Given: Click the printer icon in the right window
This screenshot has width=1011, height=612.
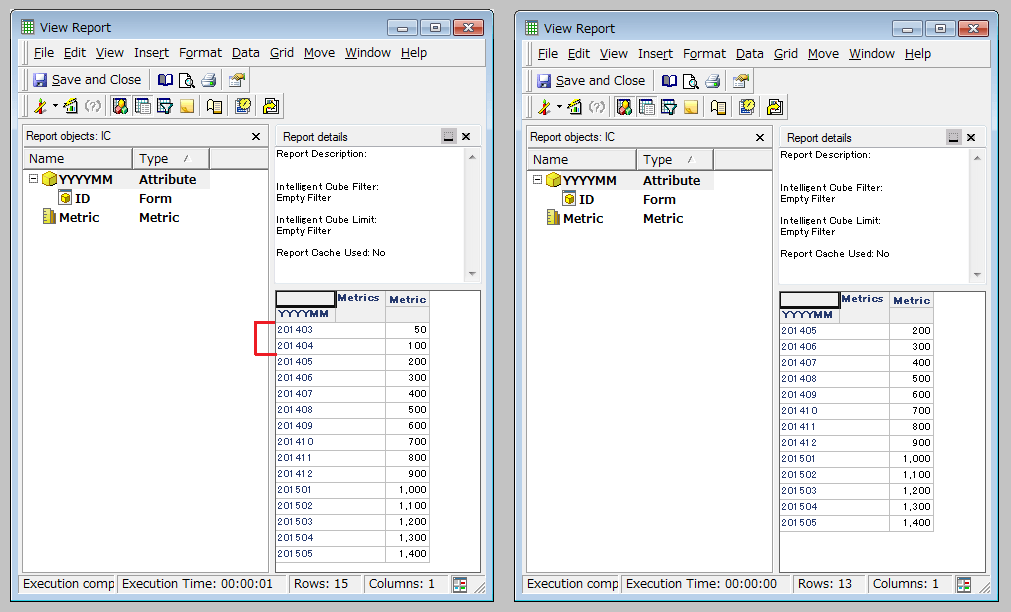Looking at the screenshot, I should [712, 81].
